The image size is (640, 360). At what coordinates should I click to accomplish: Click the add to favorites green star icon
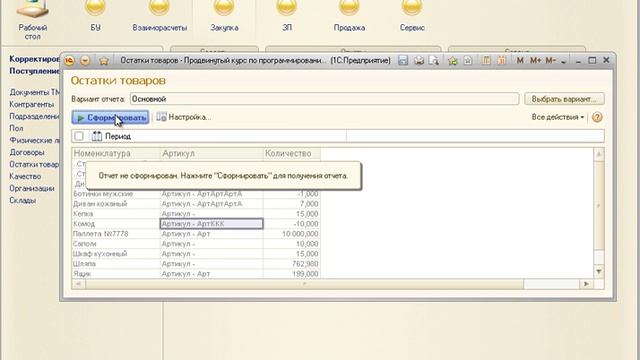click(x=452, y=61)
